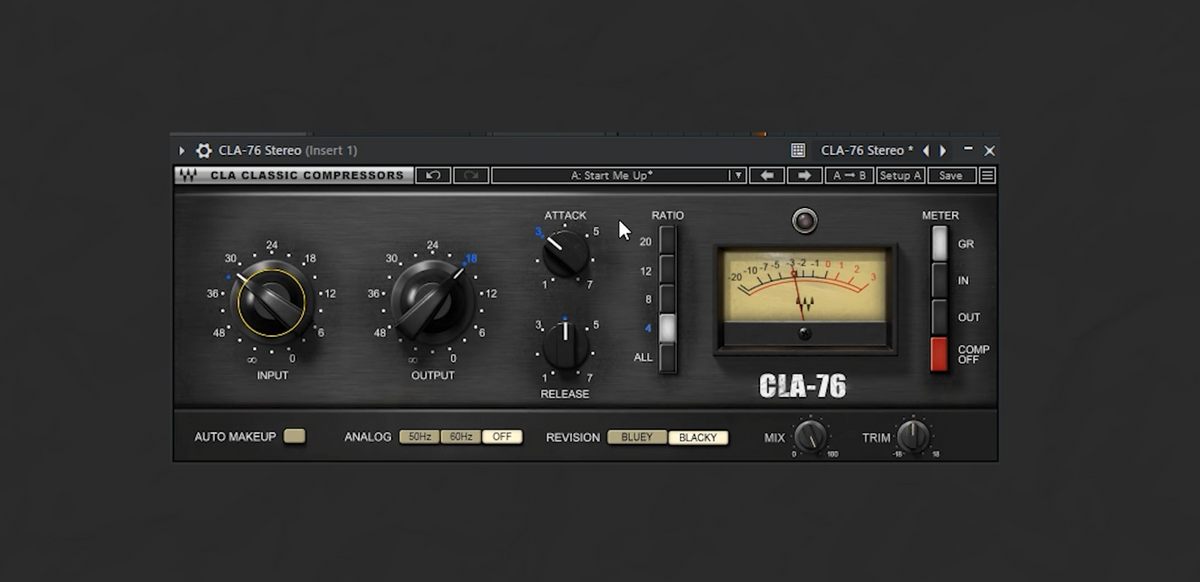Image resolution: width=1200 pixels, height=582 pixels.
Task: Set the ratio to 8
Action: coord(667,299)
